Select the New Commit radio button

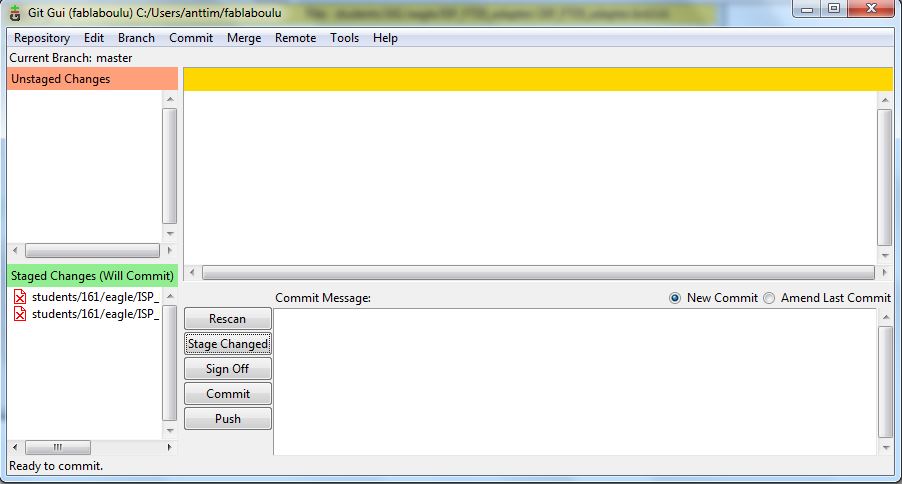pyautogui.click(x=675, y=298)
